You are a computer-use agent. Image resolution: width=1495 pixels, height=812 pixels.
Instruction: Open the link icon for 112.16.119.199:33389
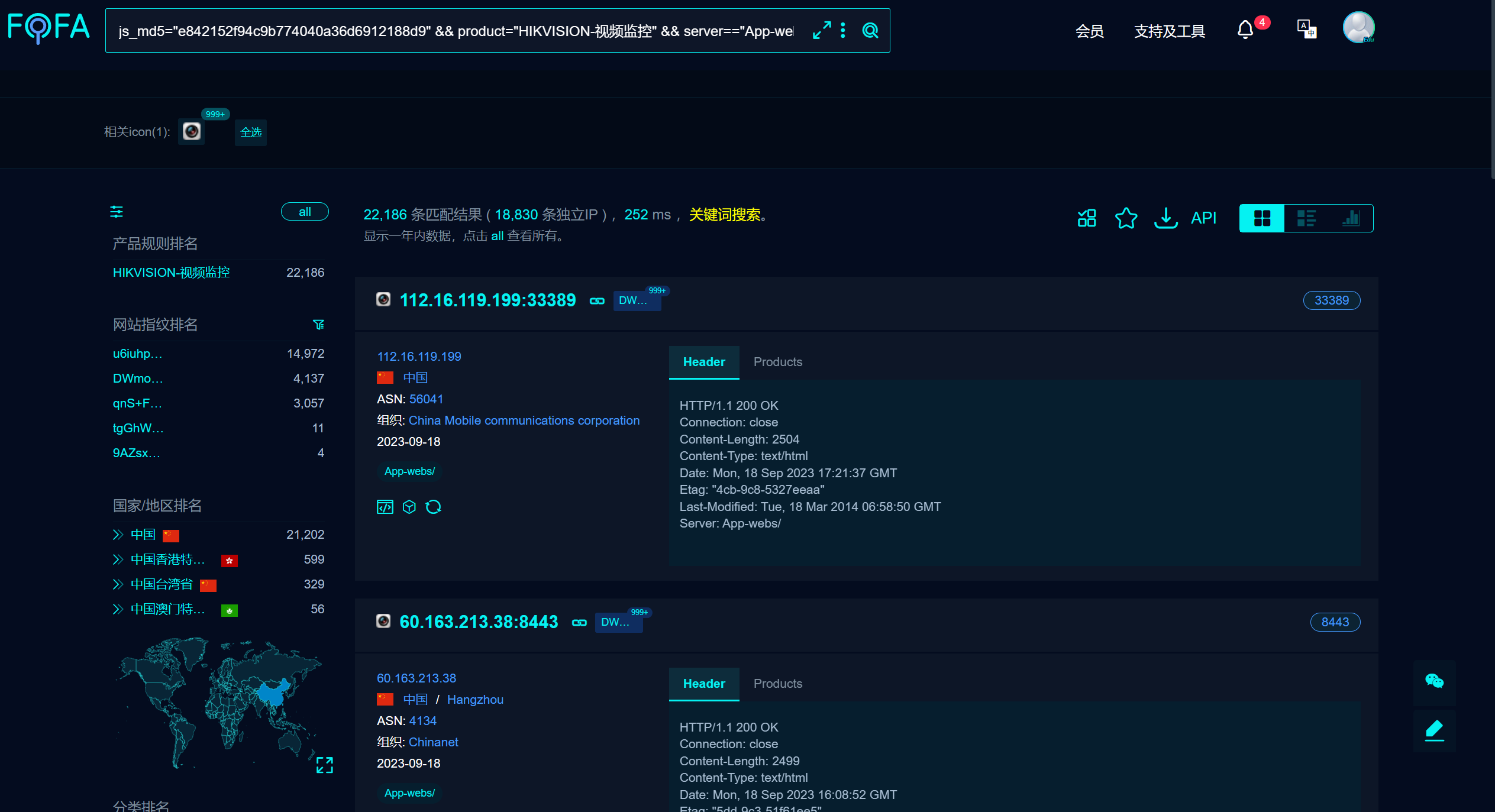coord(597,301)
